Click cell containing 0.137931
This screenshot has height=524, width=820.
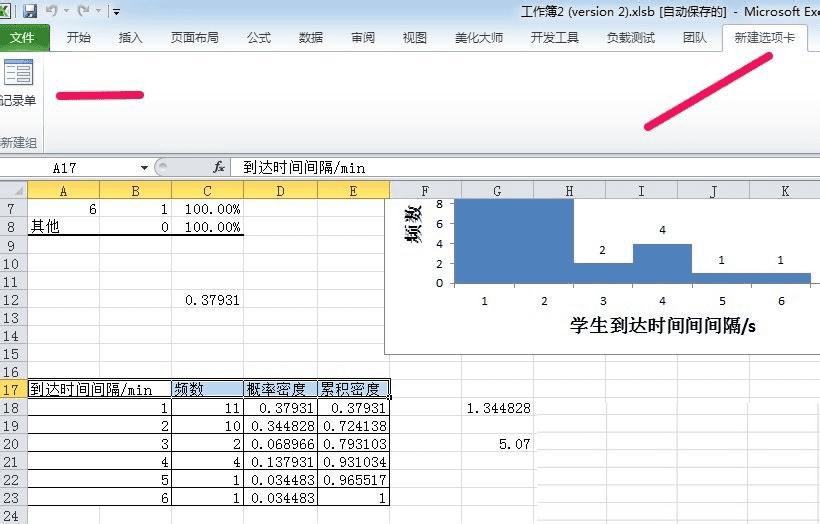280,462
